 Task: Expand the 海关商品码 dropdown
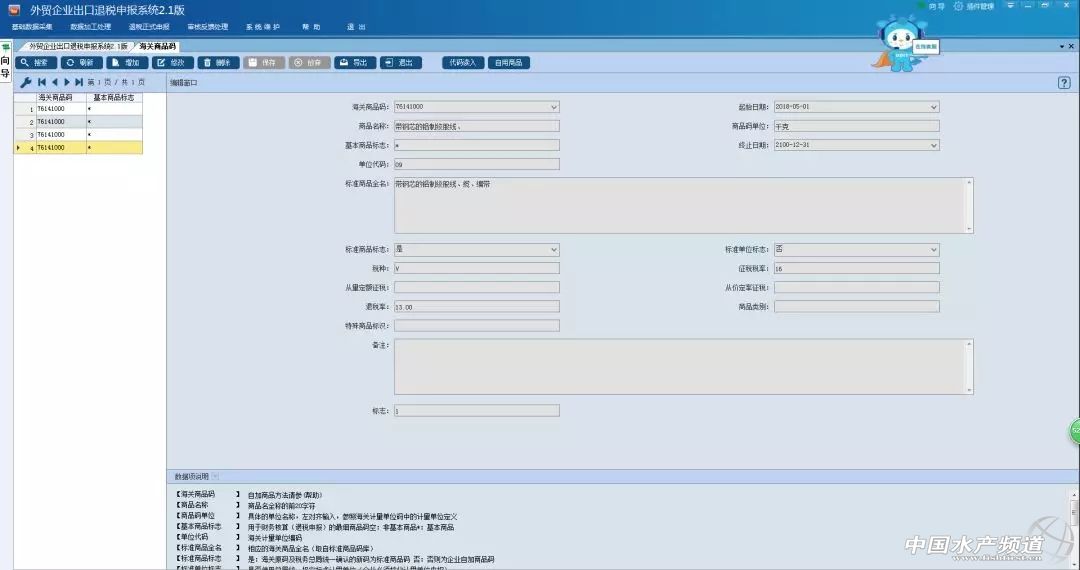[554, 107]
